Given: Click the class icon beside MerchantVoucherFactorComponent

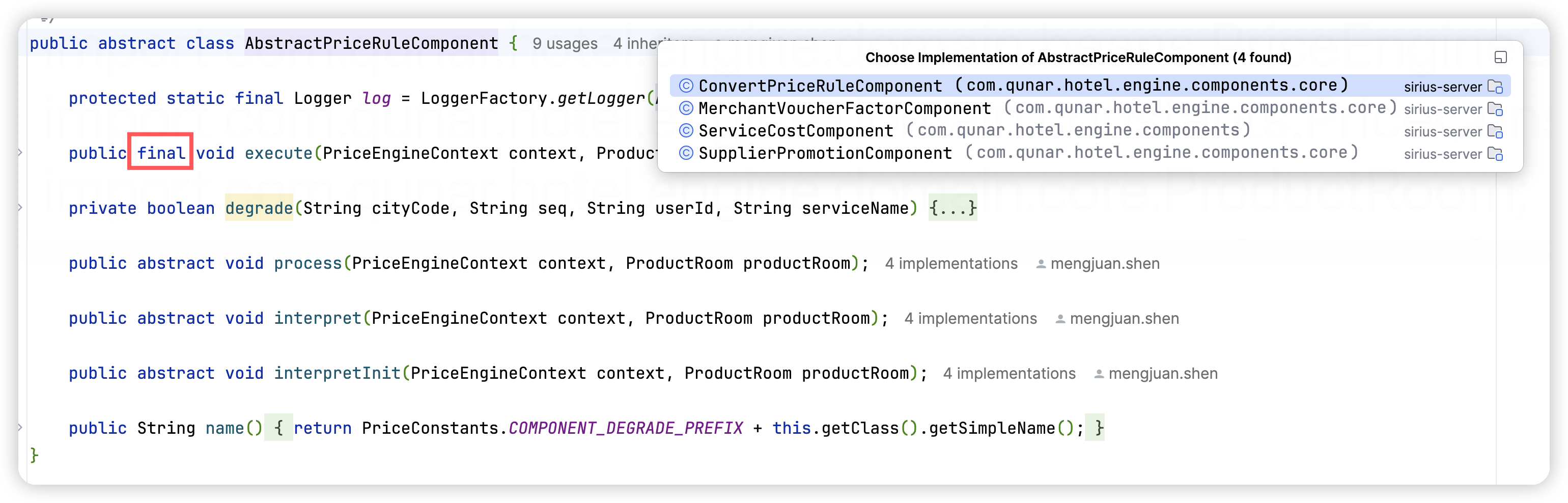Looking at the screenshot, I should pos(686,108).
